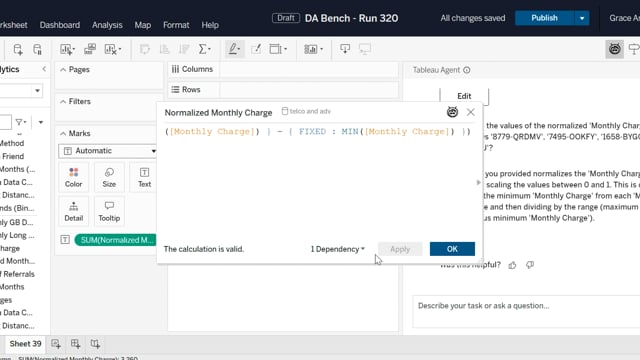Click the Sort Ascending toolbar icon
Screen dimensions: 640x360
(164, 49)
